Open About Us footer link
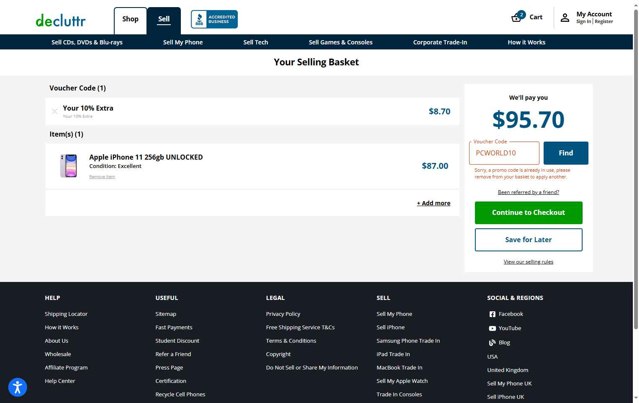The width and height of the screenshot is (639, 403). click(x=56, y=341)
